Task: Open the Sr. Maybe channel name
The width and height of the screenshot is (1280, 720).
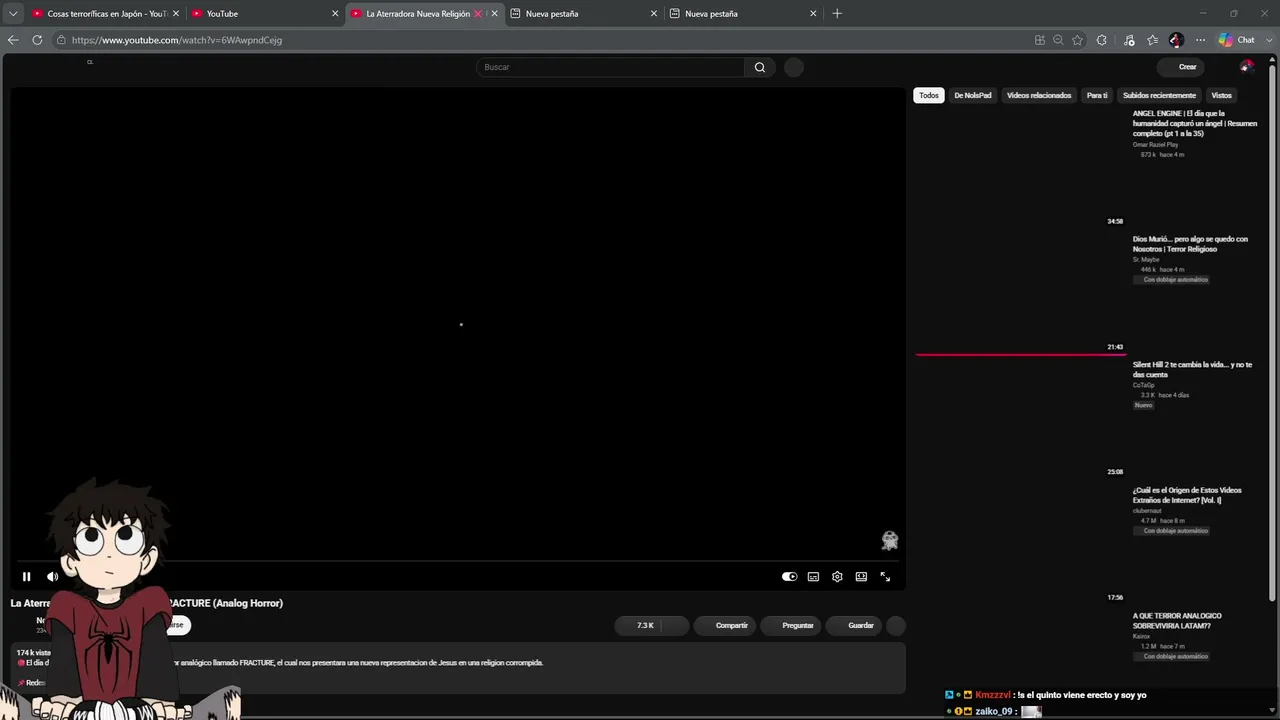Action: [1146, 260]
